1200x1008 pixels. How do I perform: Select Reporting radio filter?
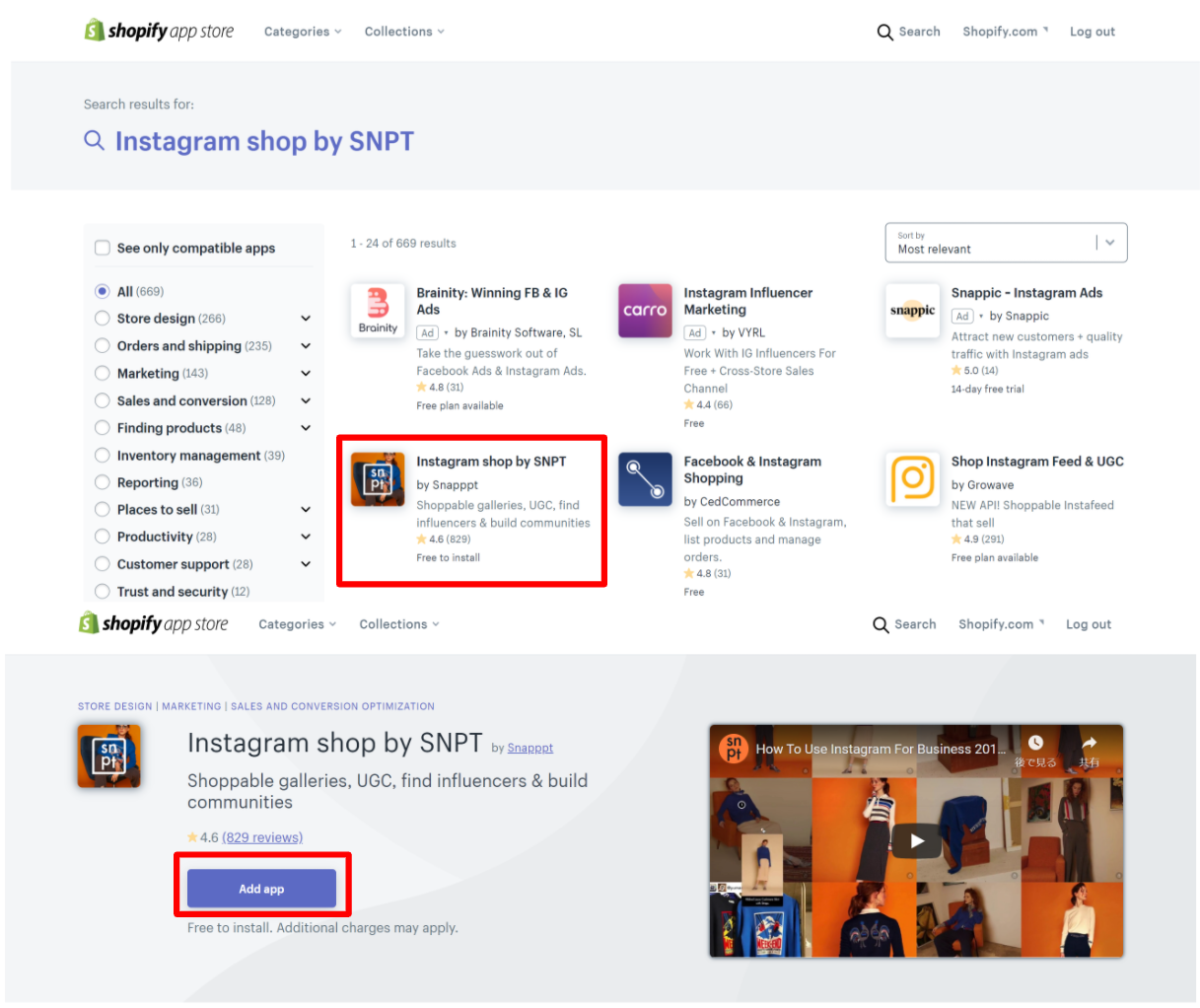pyautogui.click(x=102, y=482)
